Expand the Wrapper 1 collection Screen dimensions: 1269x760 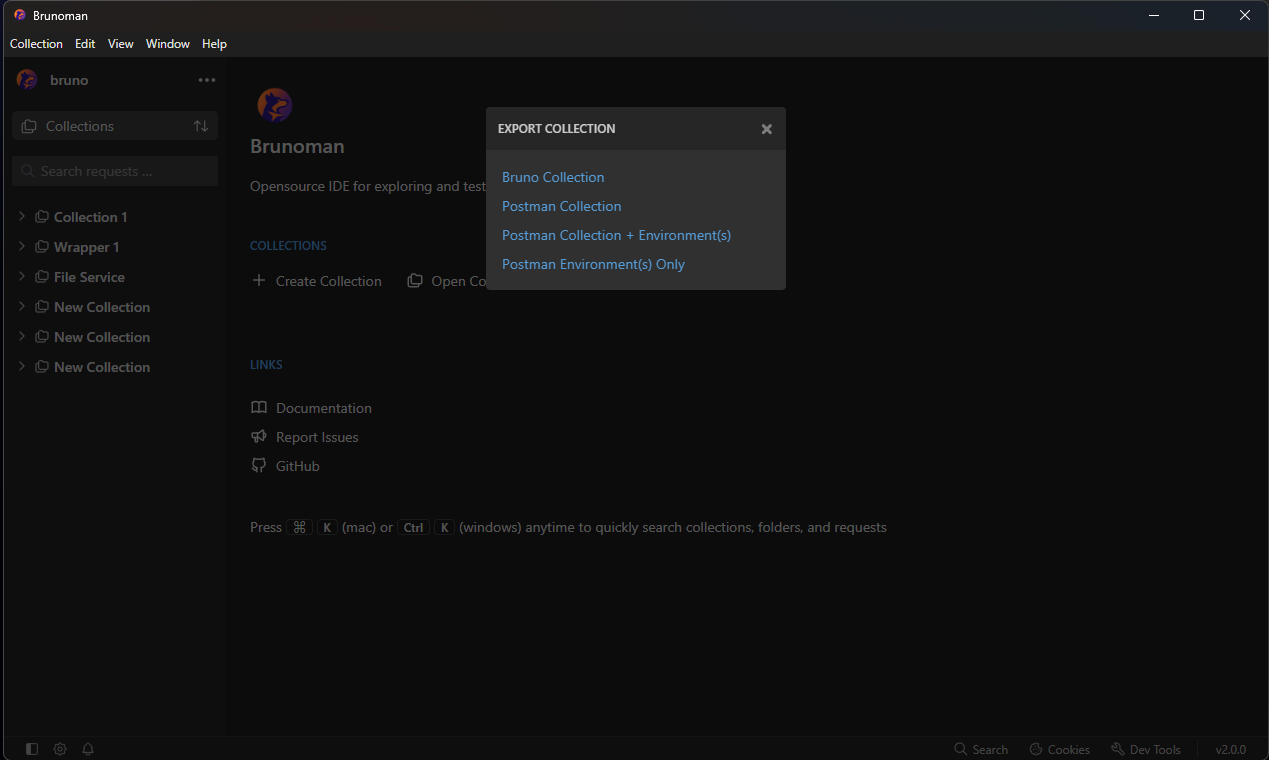pos(21,246)
